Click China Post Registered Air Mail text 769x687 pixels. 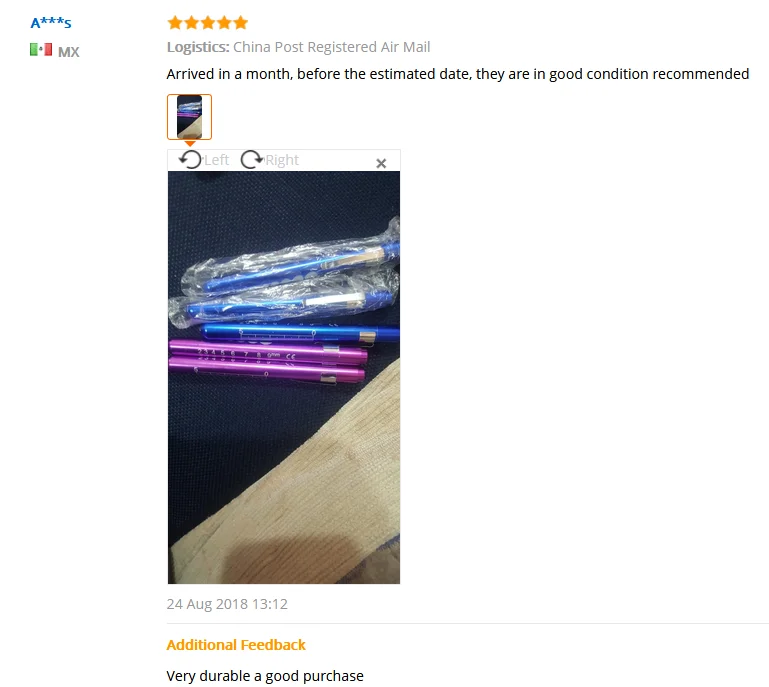click(332, 47)
